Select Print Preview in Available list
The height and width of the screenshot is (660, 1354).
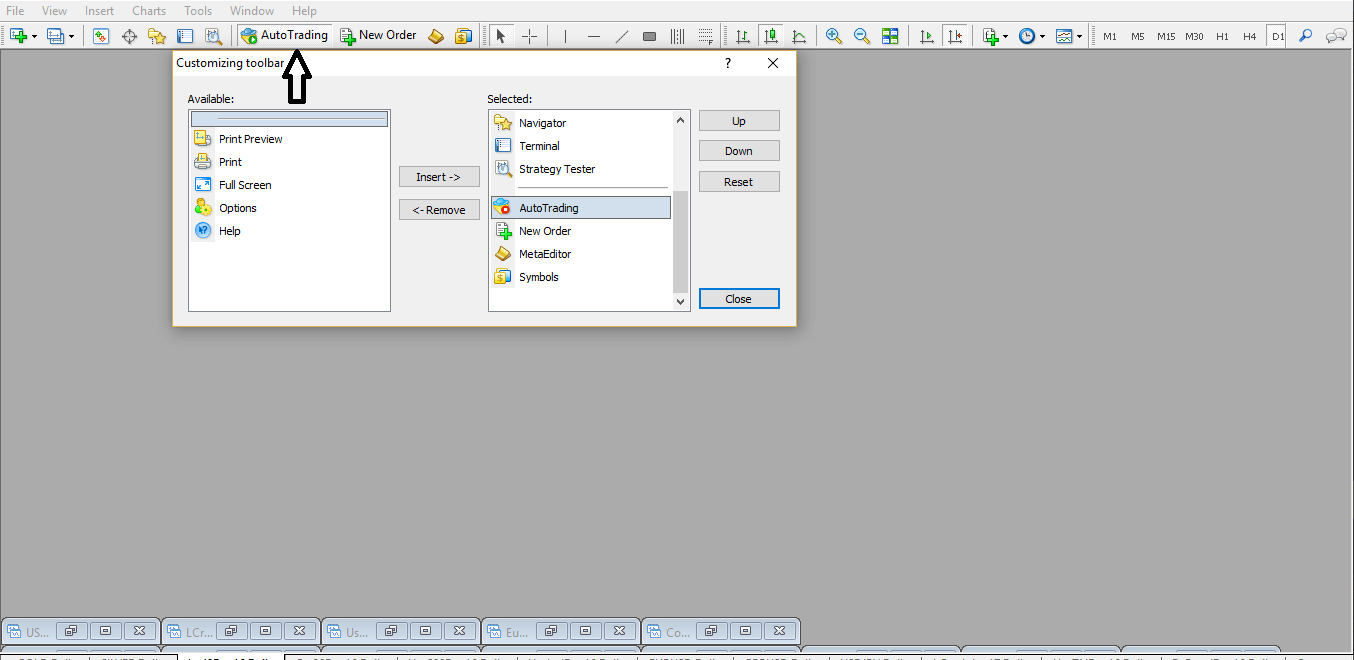point(289,139)
